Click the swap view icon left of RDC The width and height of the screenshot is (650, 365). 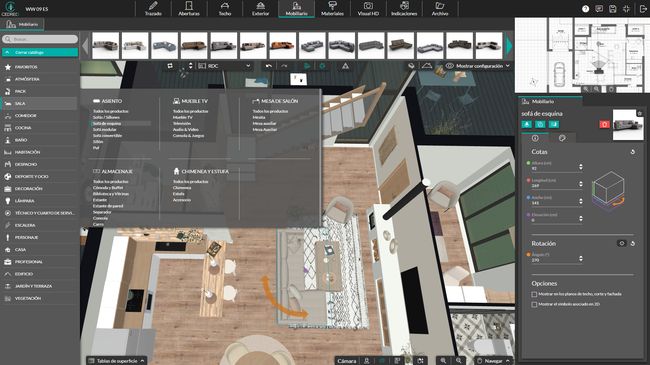pyautogui.click(x=170, y=66)
